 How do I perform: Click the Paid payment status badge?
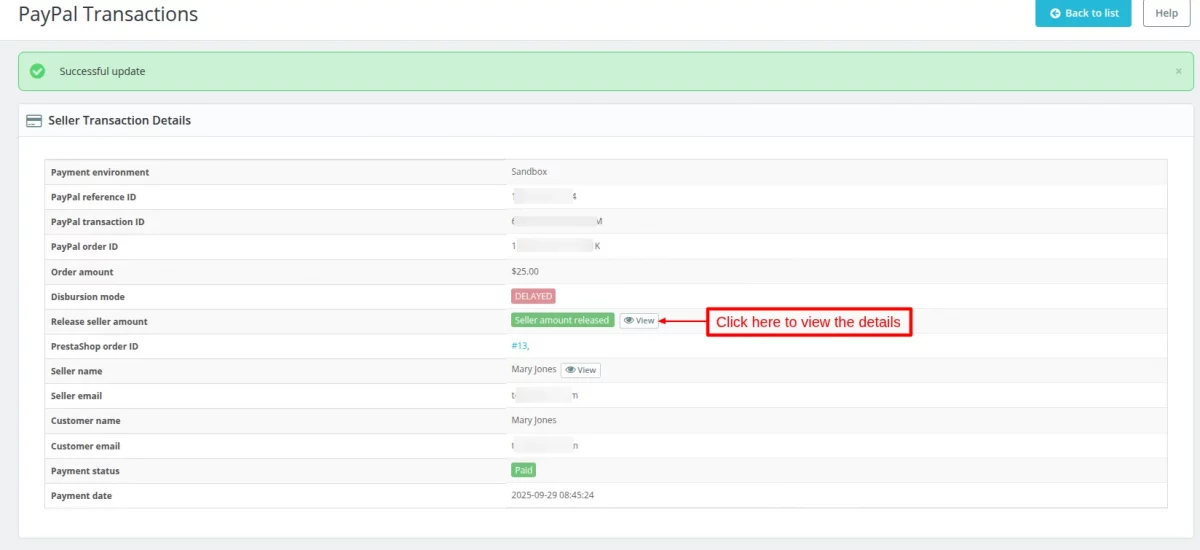point(524,470)
